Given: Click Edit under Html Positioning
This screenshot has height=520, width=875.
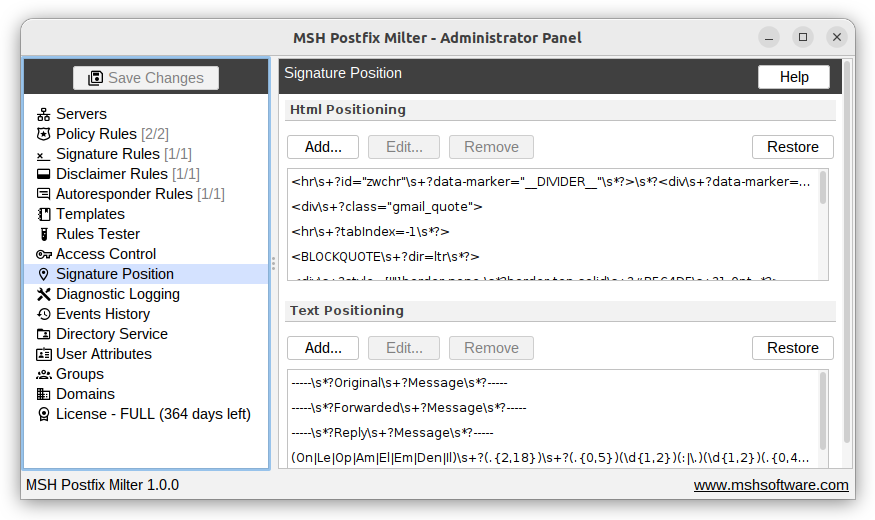Looking at the screenshot, I should pyautogui.click(x=404, y=147).
